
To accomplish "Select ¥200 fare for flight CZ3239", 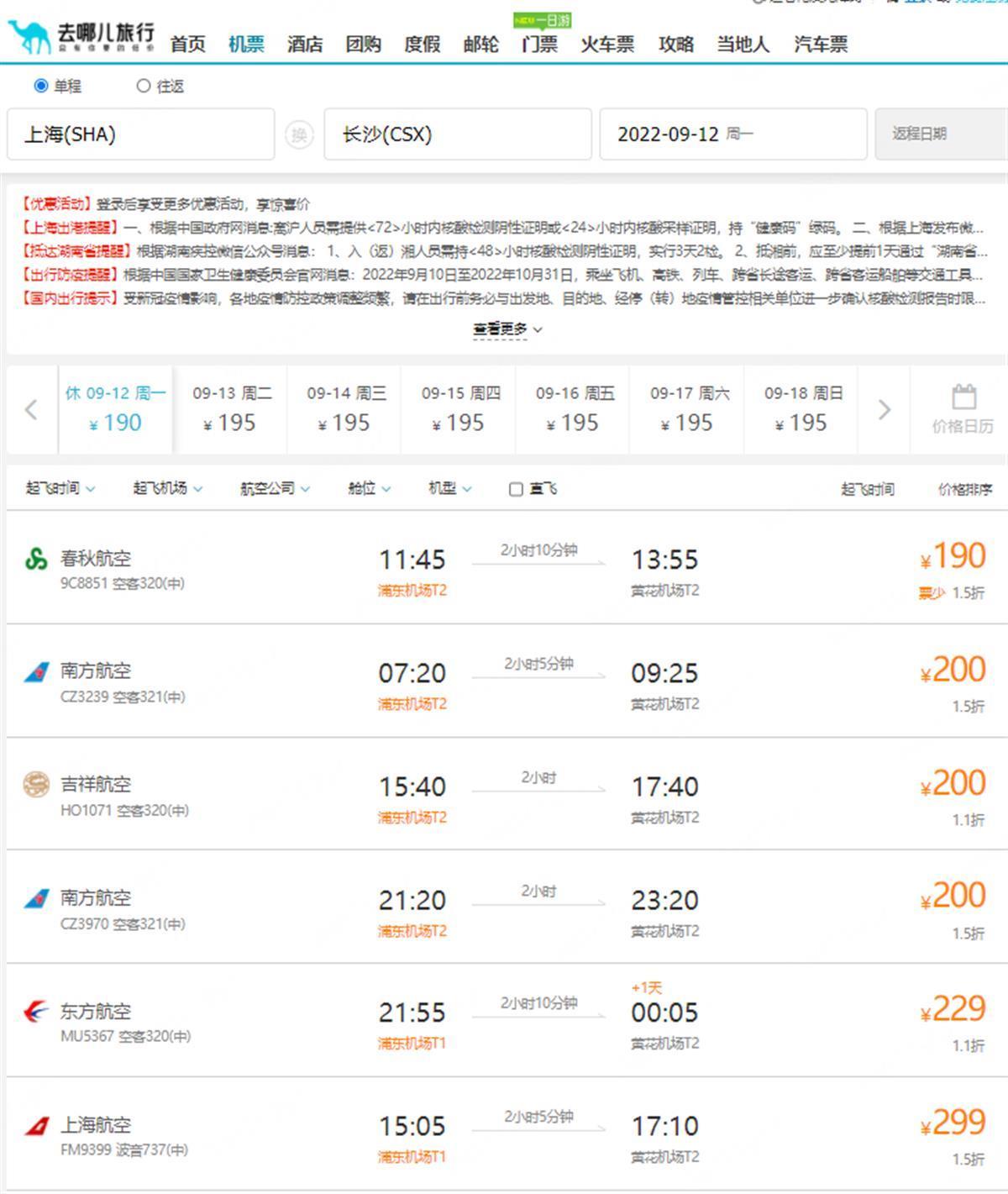I will [x=953, y=670].
